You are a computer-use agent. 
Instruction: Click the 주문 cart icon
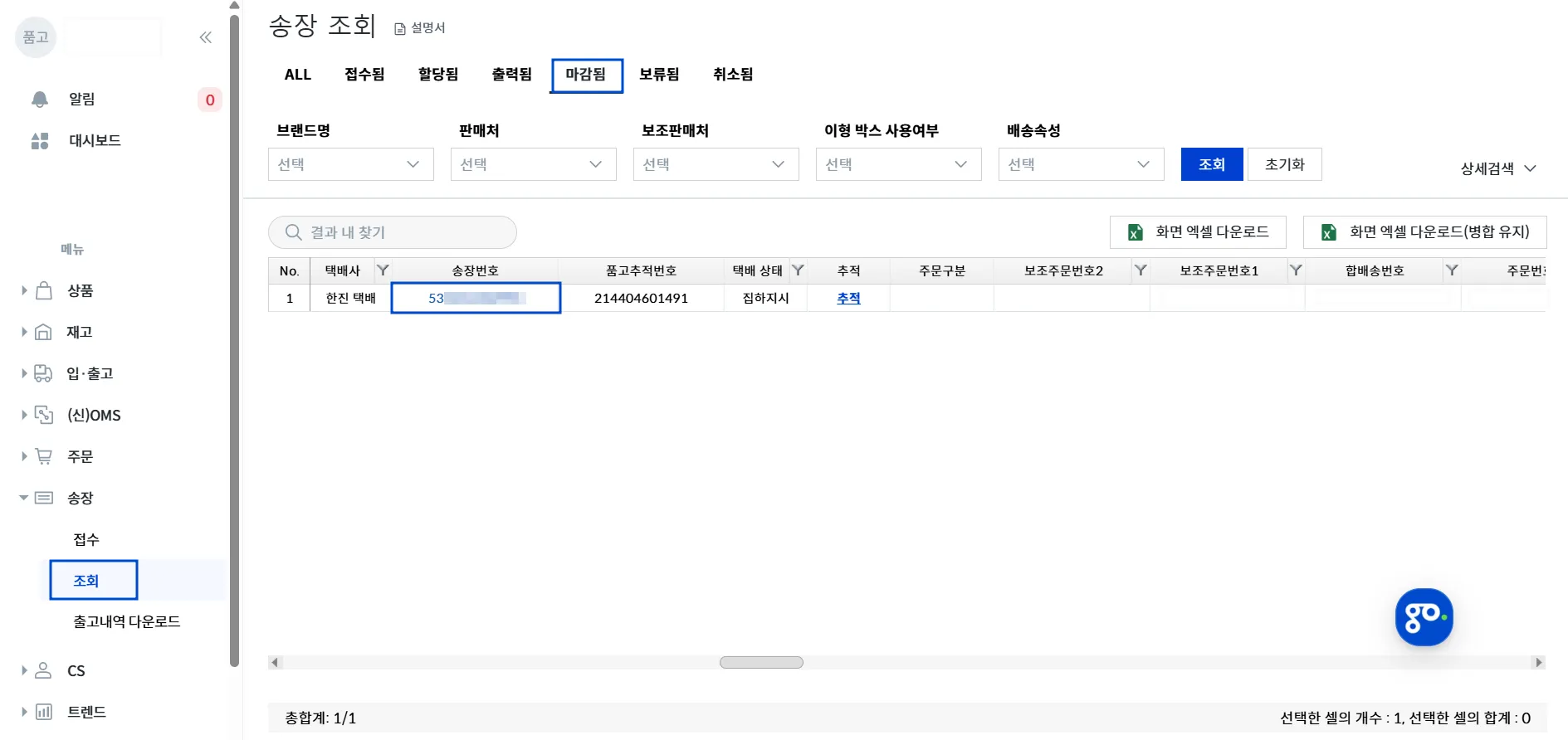(x=44, y=456)
